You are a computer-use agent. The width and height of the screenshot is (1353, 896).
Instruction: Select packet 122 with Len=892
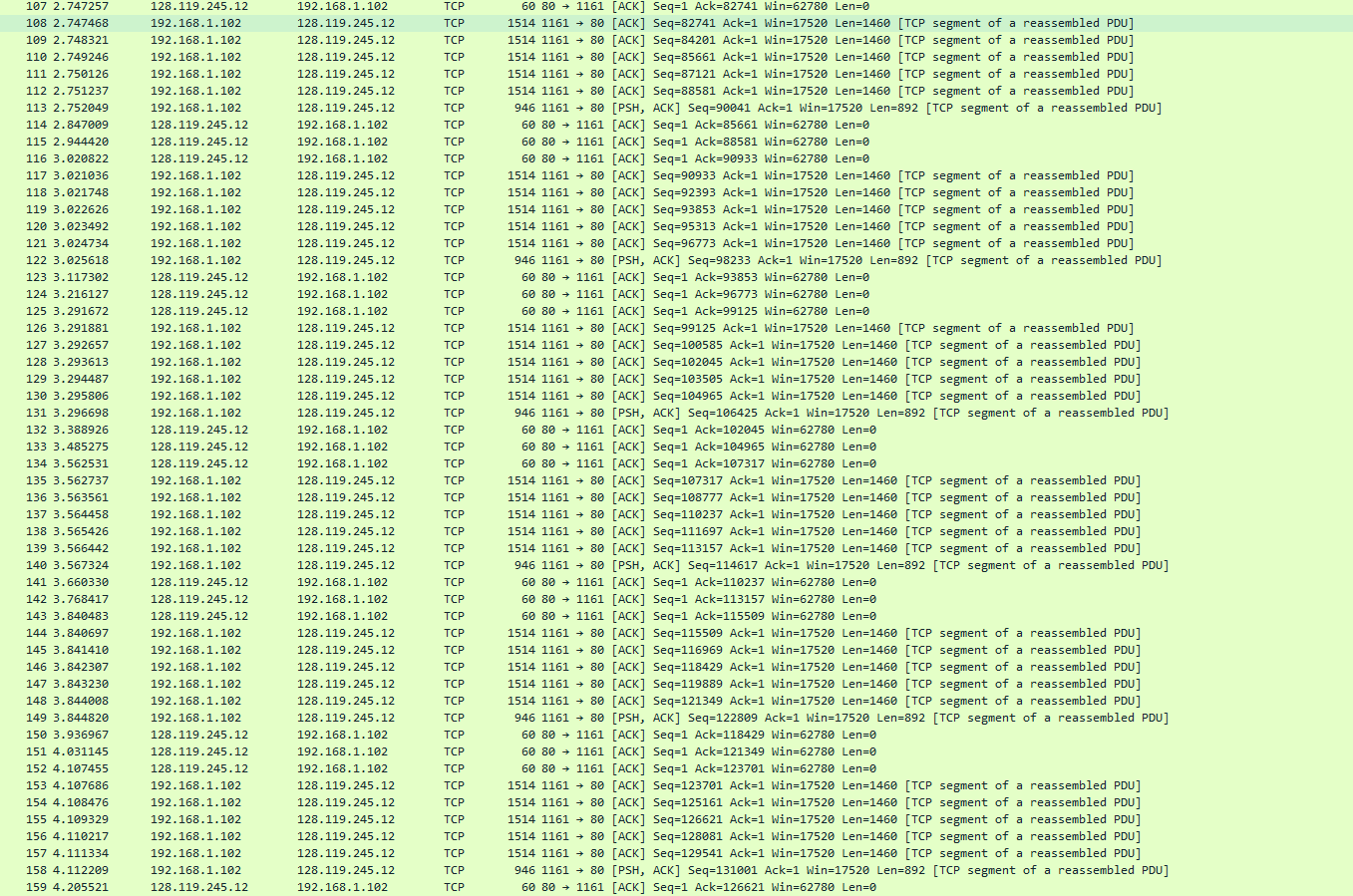[x=399, y=259]
